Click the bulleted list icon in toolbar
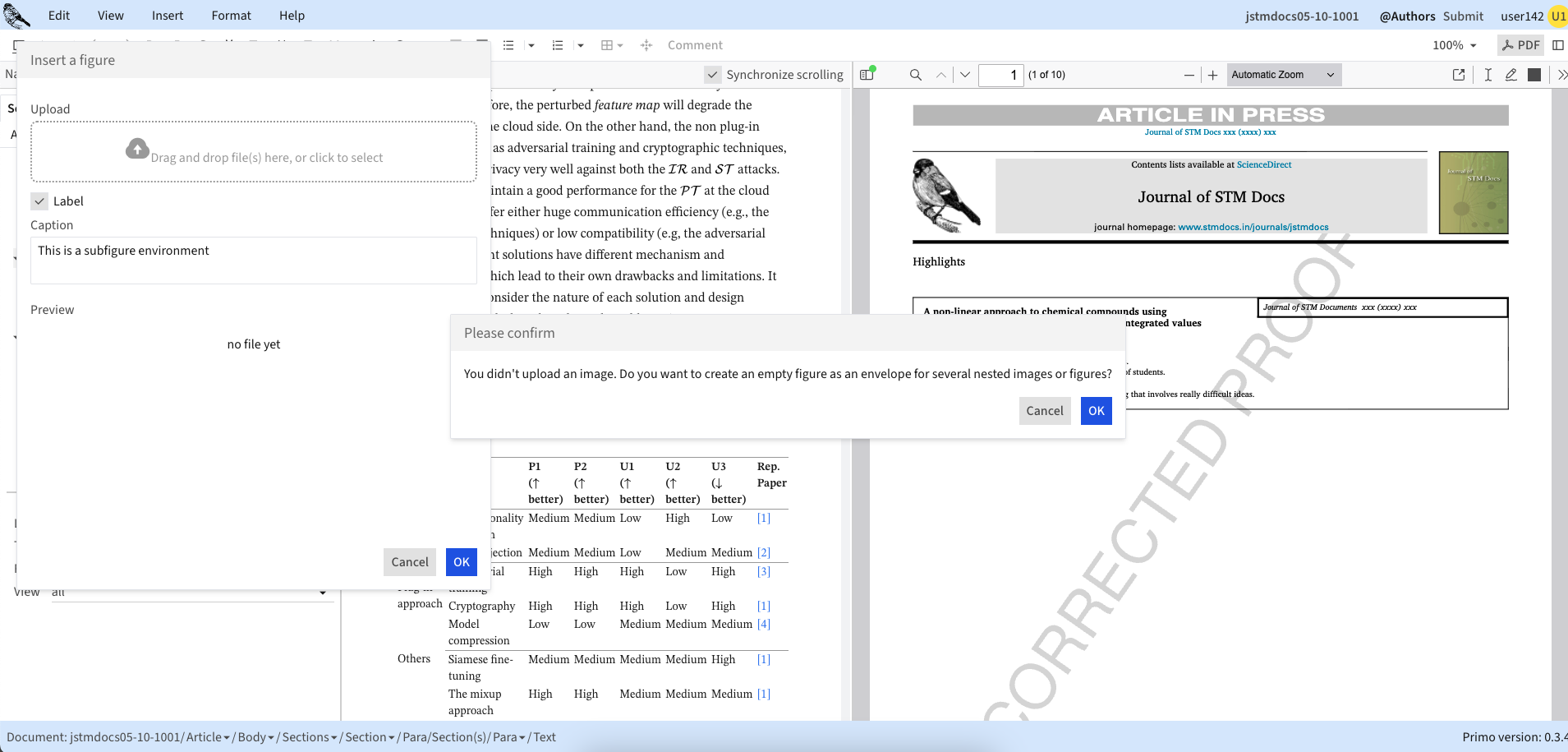The image size is (1568, 752). [x=508, y=45]
